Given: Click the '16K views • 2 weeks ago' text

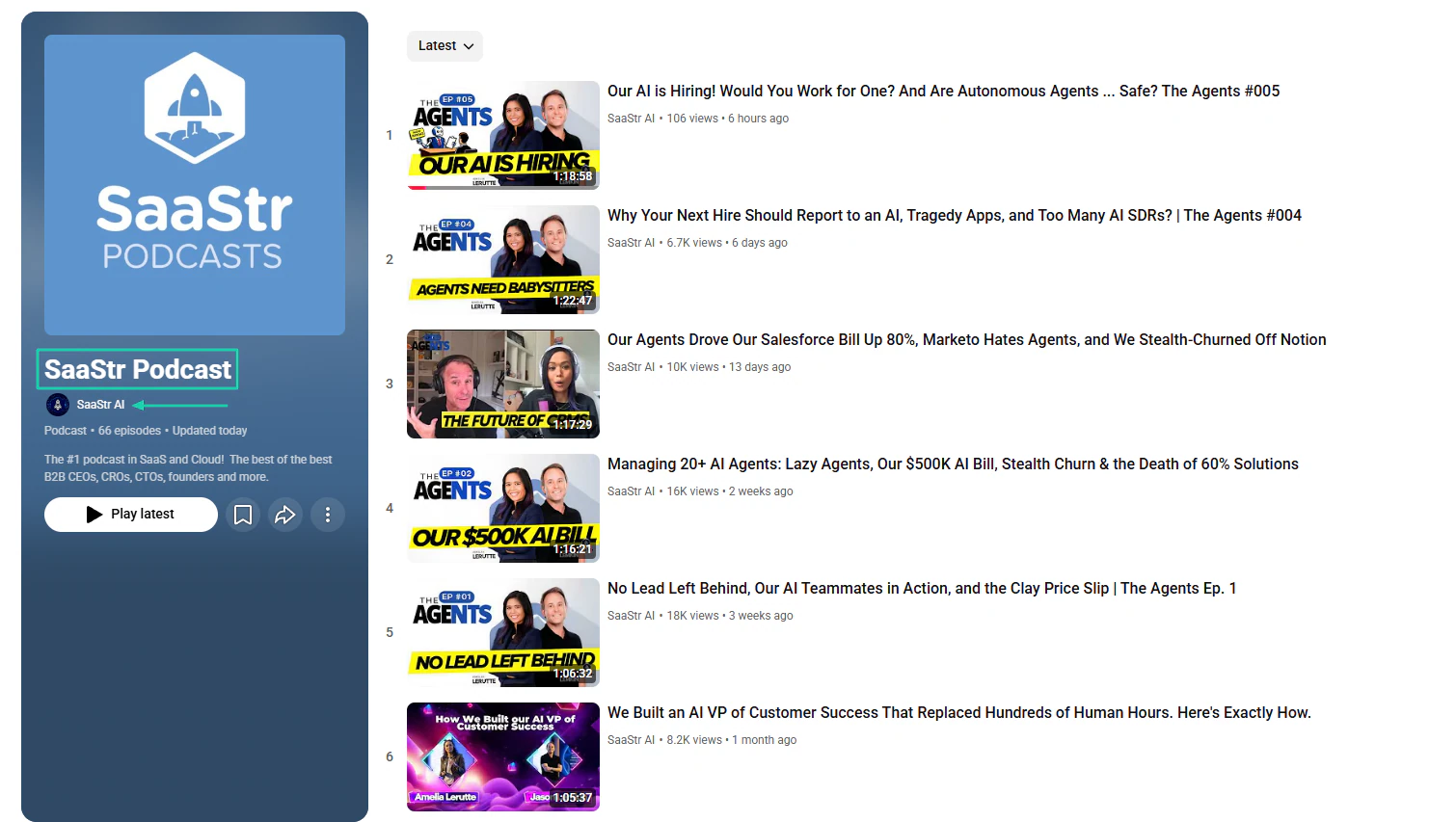Looking at the screenshot, I should [x=730, y=491].
